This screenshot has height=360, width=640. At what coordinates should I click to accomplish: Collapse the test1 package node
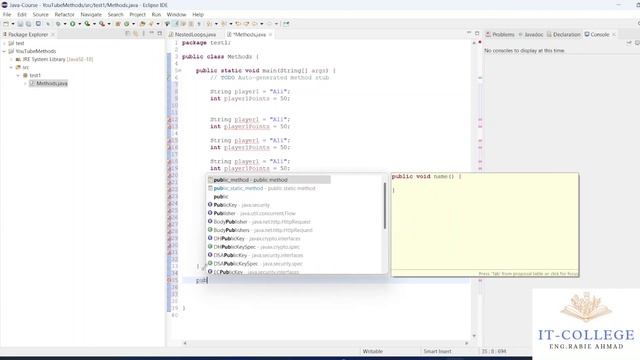tap(18, 76)
